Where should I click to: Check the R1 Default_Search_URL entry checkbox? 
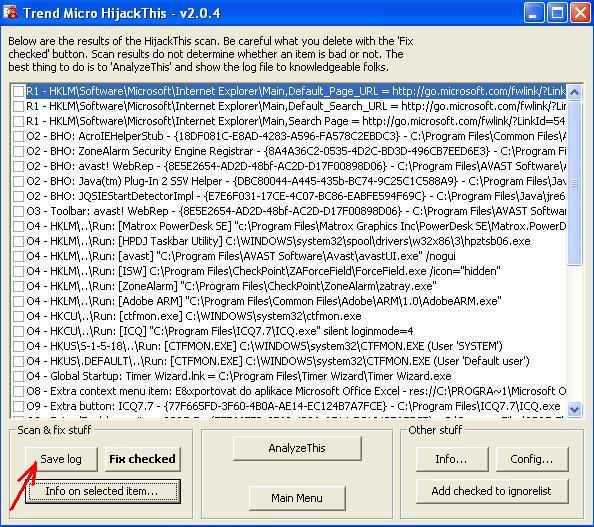pos(19,106)
